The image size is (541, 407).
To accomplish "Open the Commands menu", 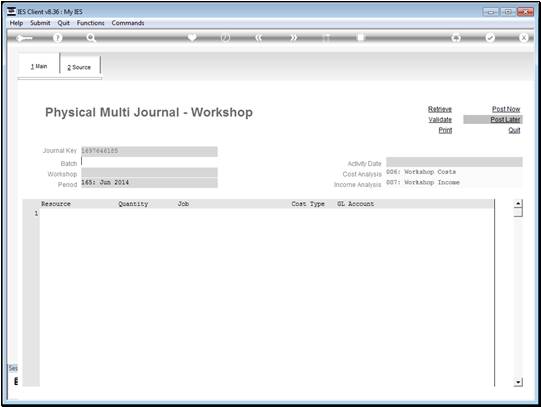I will pyautogui.click(x=128, y=23).
